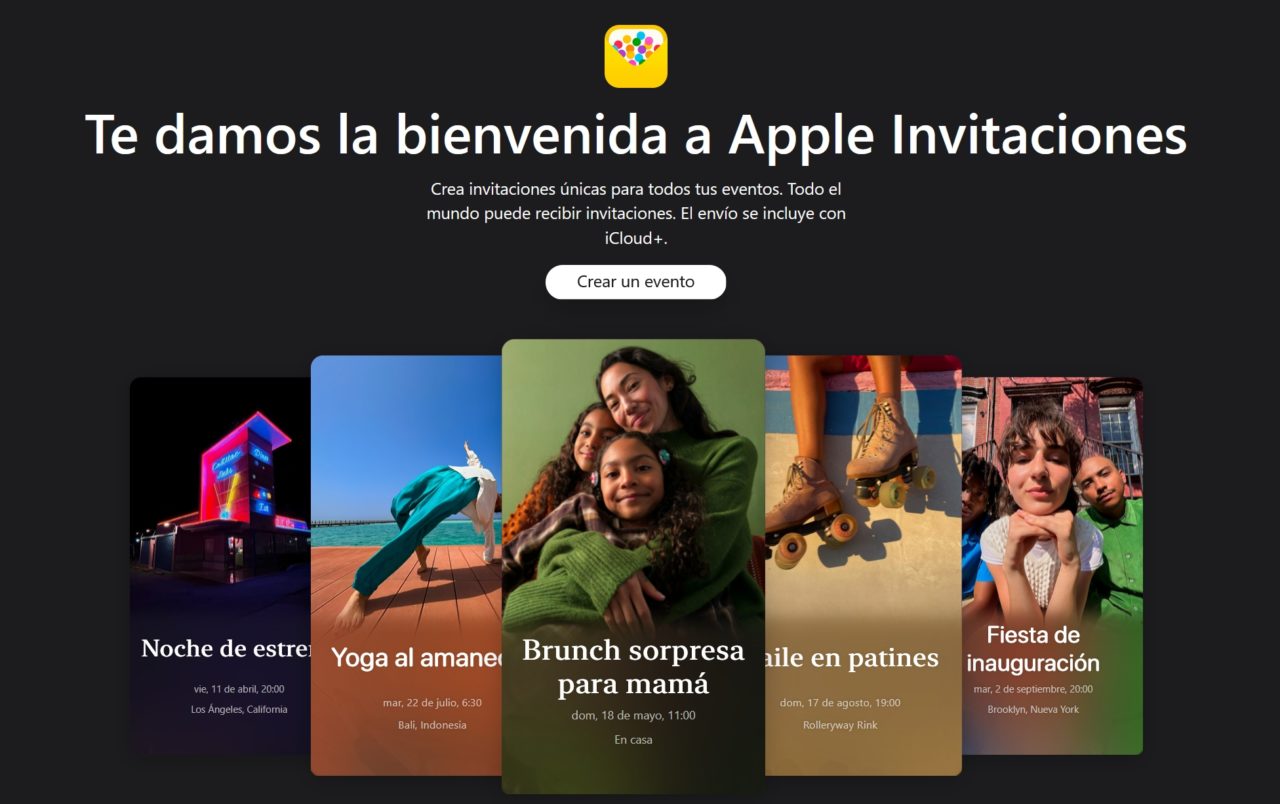Viewport: 1280px width, 804px height.
Task: Select the "Fiesta de inauguración" title text
Action: [1033, 648]
